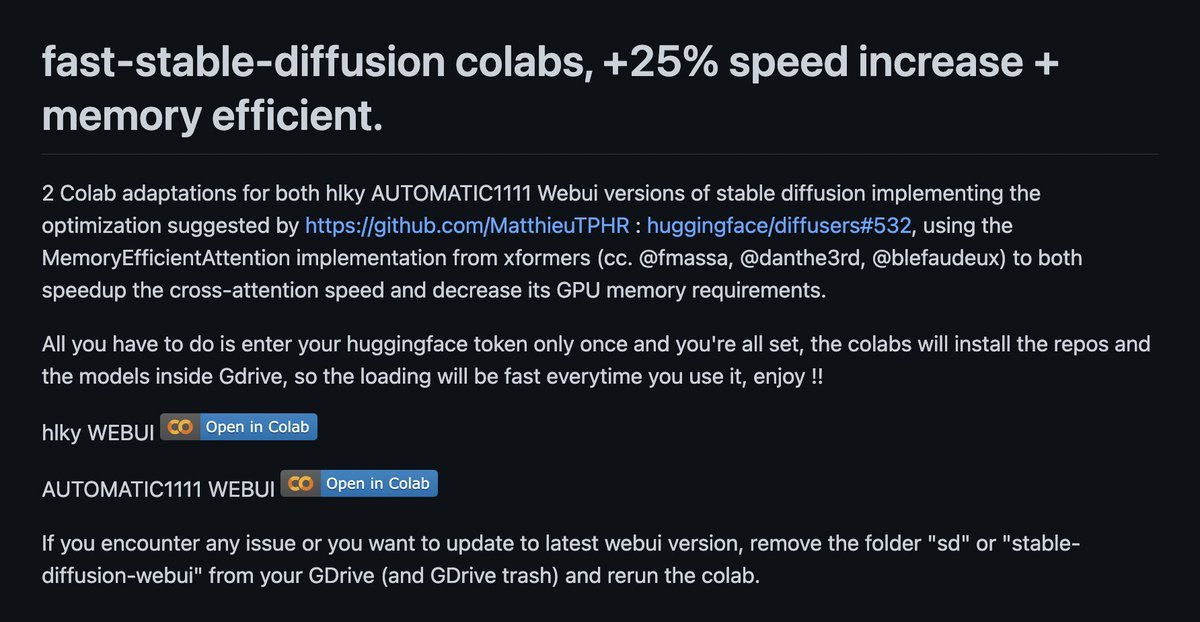Open the AUTOMATIC1111 WEBUI notebook in Colab
Image resolution: width=1200 pixels, height=622 pixels.
(378, 484)
